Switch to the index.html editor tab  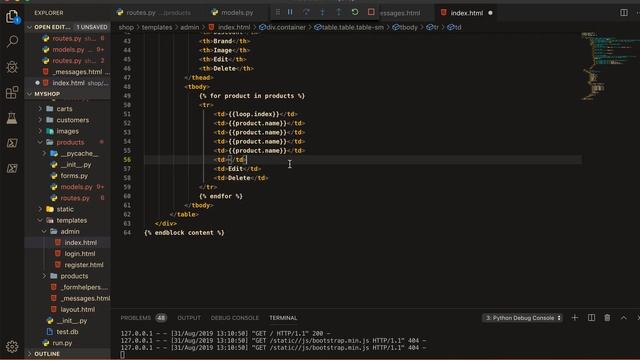point(467,13)
